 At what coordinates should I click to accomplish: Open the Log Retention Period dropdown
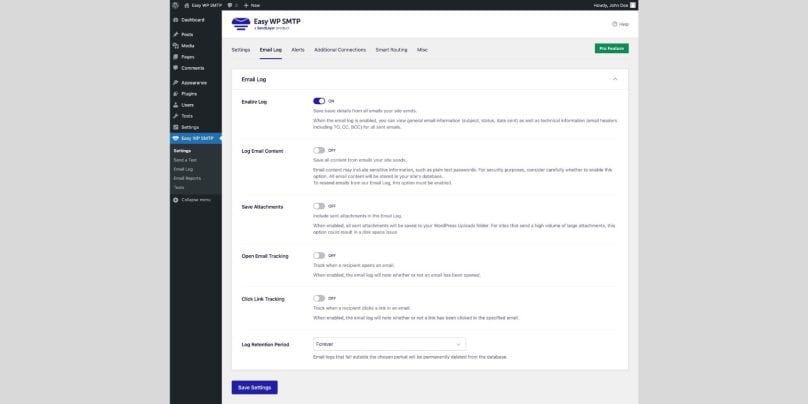(x=389, y=344)
